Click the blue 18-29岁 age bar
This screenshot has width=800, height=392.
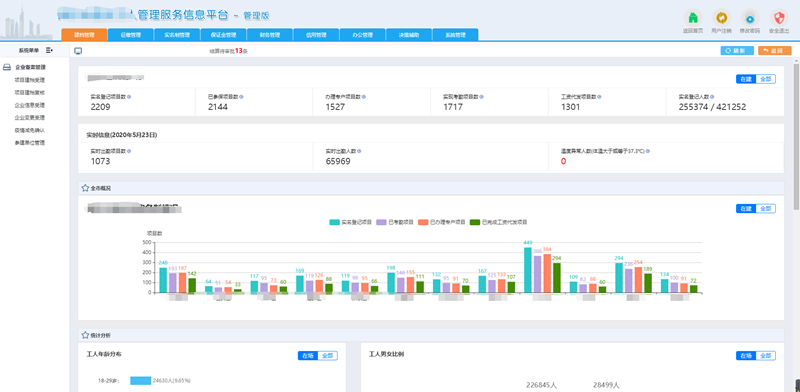click(x=140, y=381)
